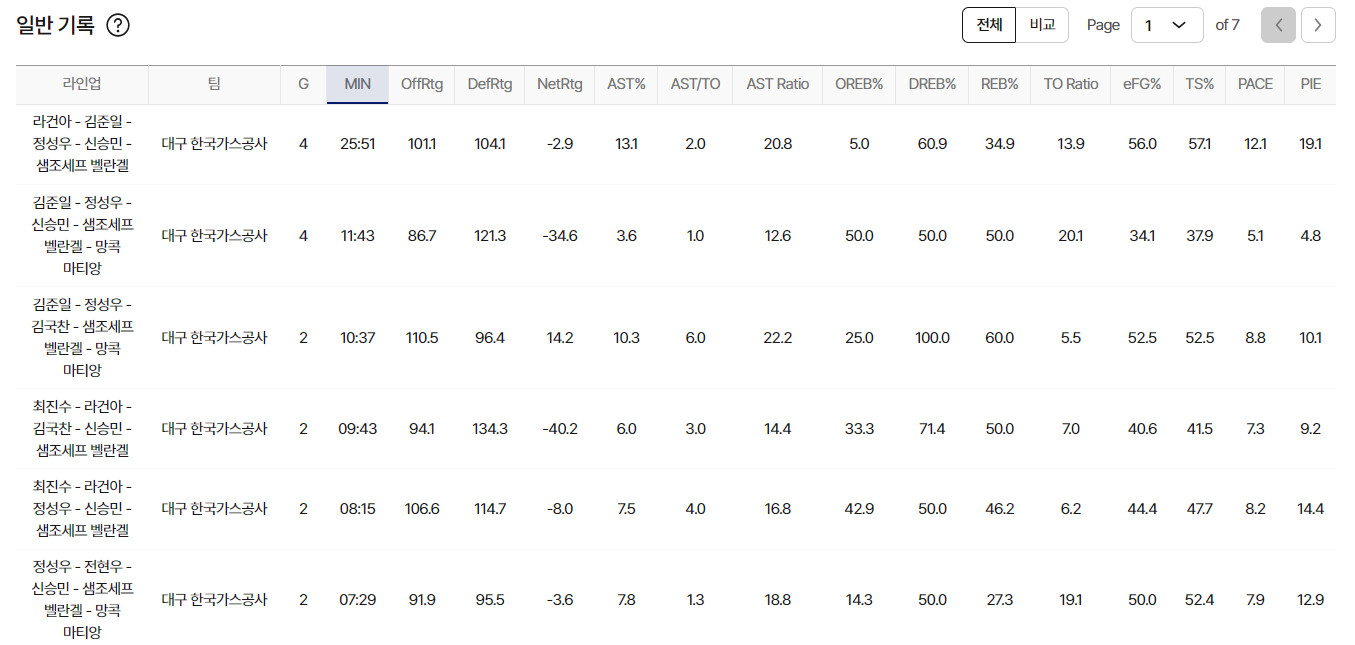Open the page number dropdown
Viewport: 1355px width, 645px height.
coord(1167,25)
